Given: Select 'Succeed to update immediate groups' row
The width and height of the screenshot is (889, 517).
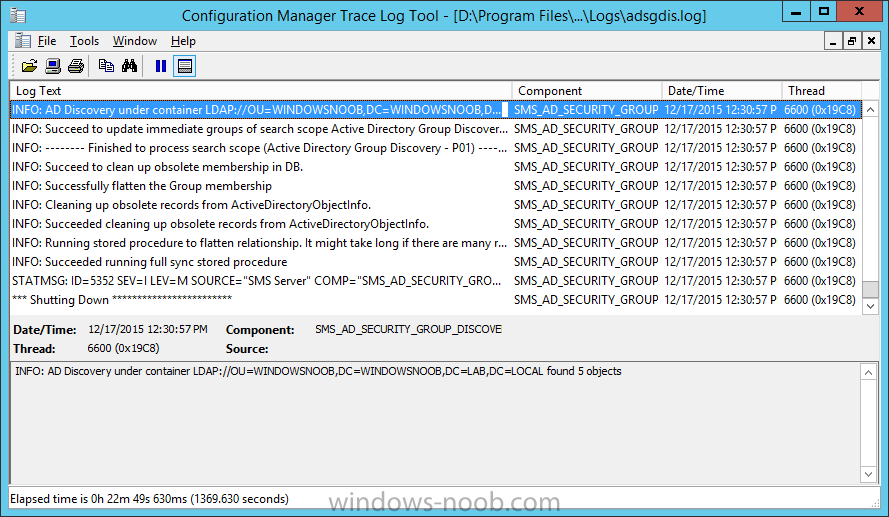Looking at the screenshot, I should point(435,129).
